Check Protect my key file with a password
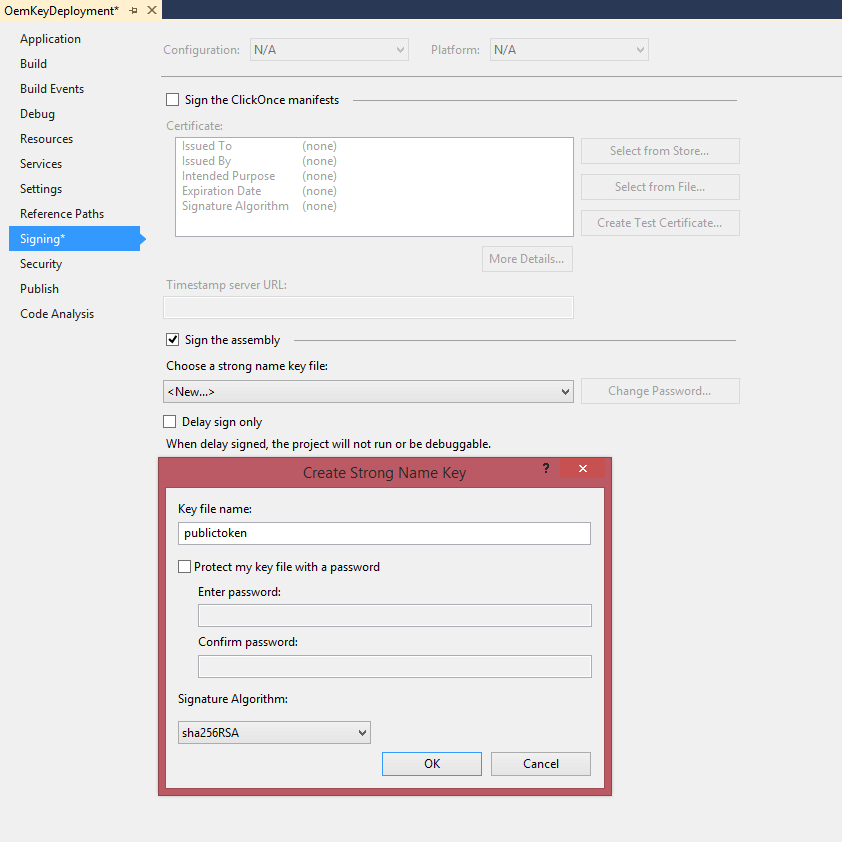This screenshot has width=842, height=842. click(x=184, y=566)
